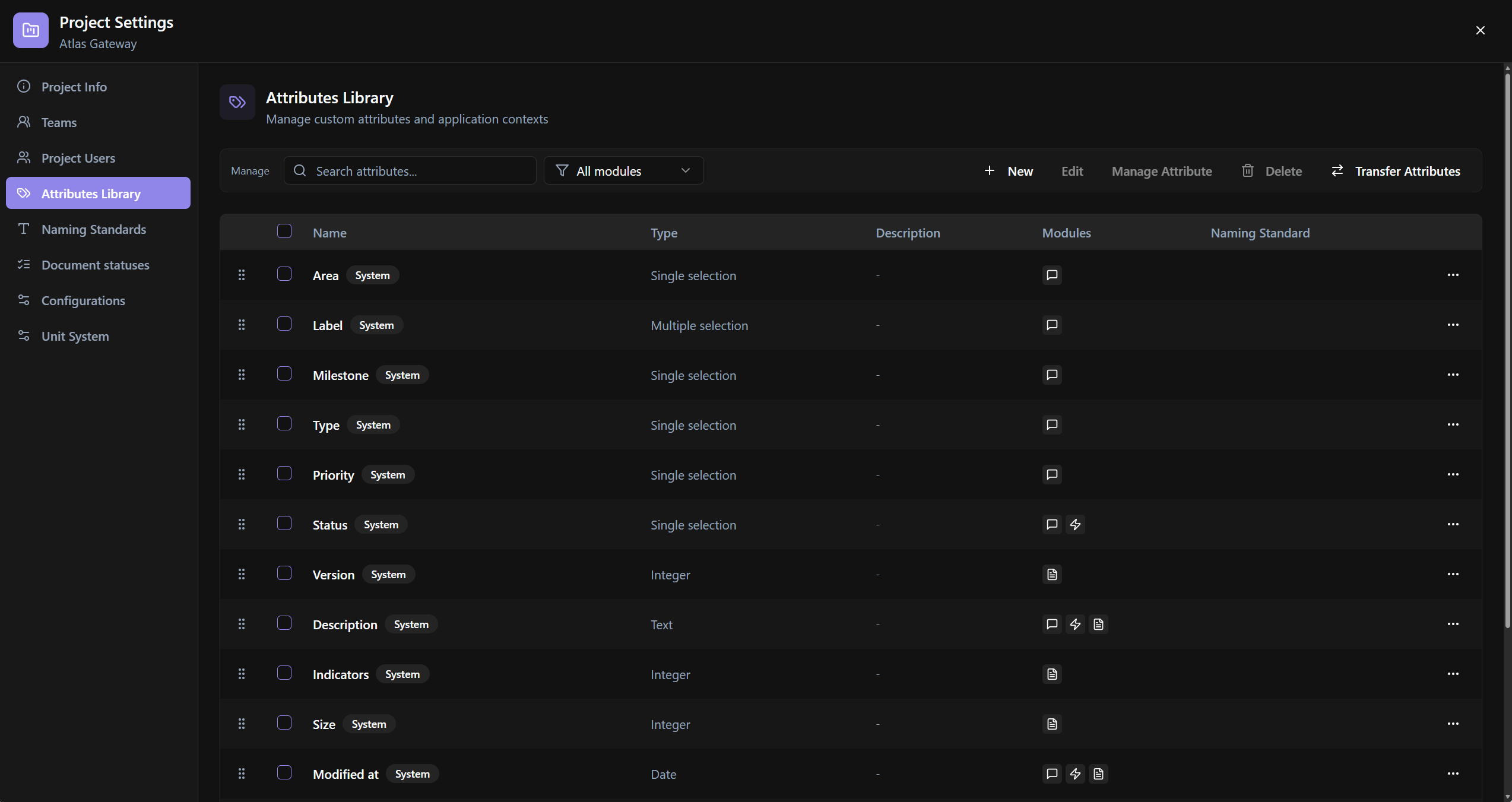
Task: Open more options for Area row
Action: 1453,275
